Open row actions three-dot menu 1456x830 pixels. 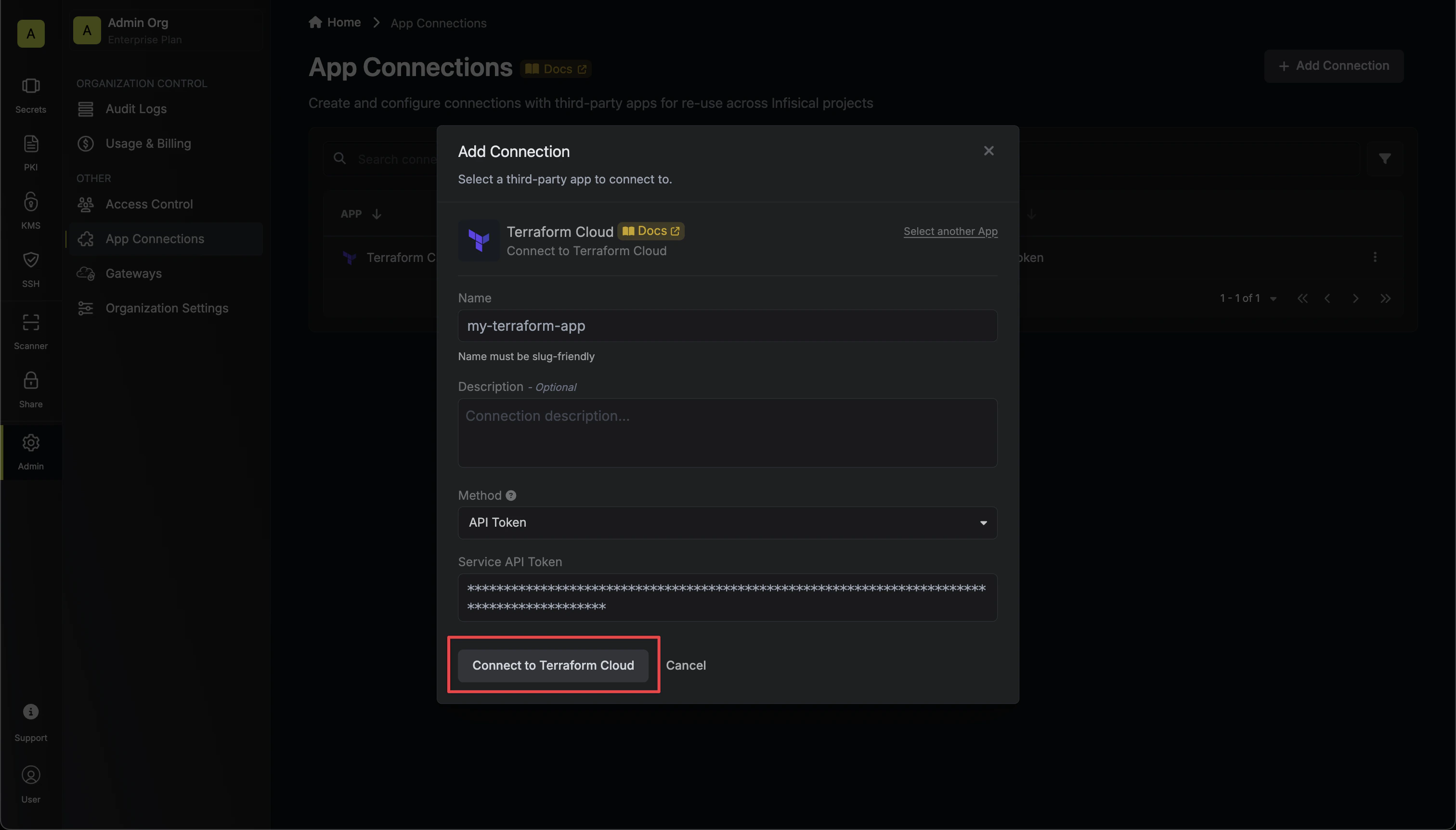[x=1375, y=257]
